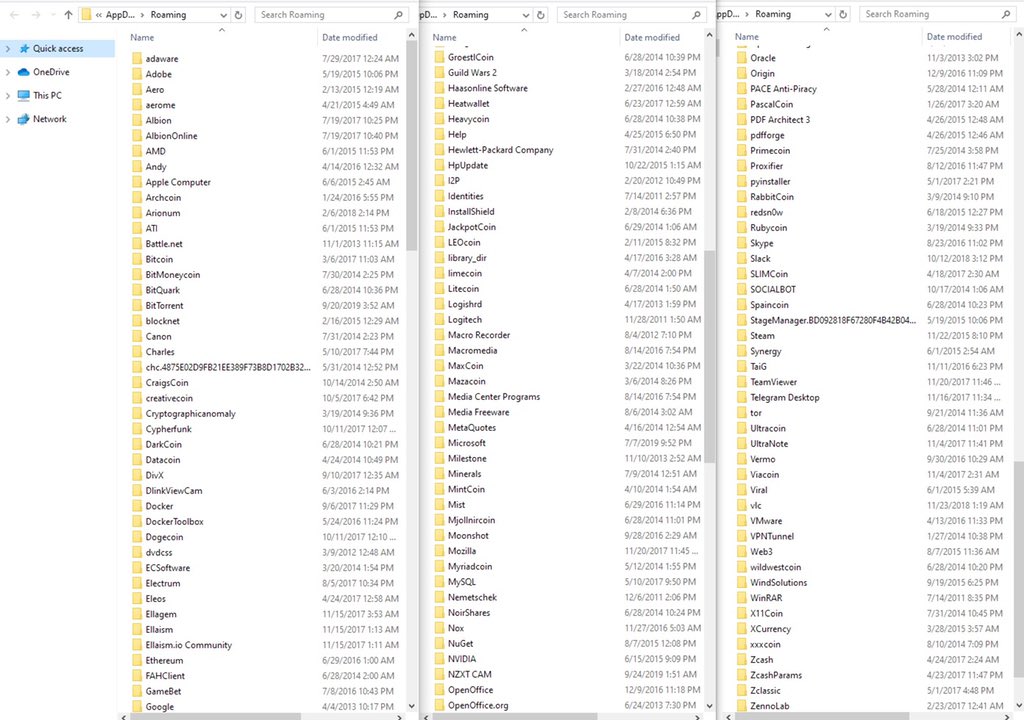
Task: Select the Litecoin folder icon
Action: (439, 288)
